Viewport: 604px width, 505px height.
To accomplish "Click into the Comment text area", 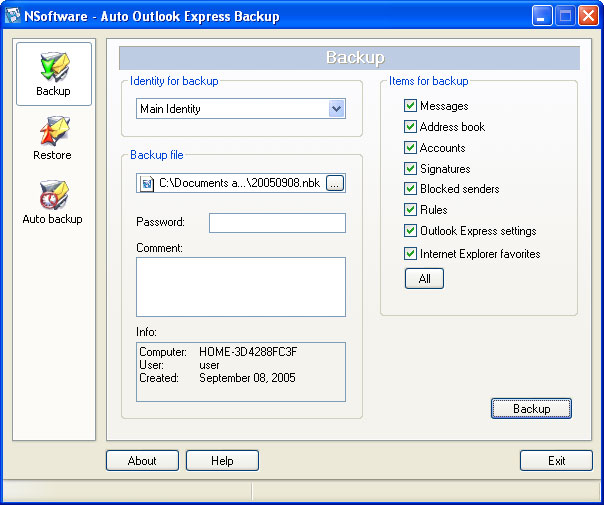I will click(241, 287).
